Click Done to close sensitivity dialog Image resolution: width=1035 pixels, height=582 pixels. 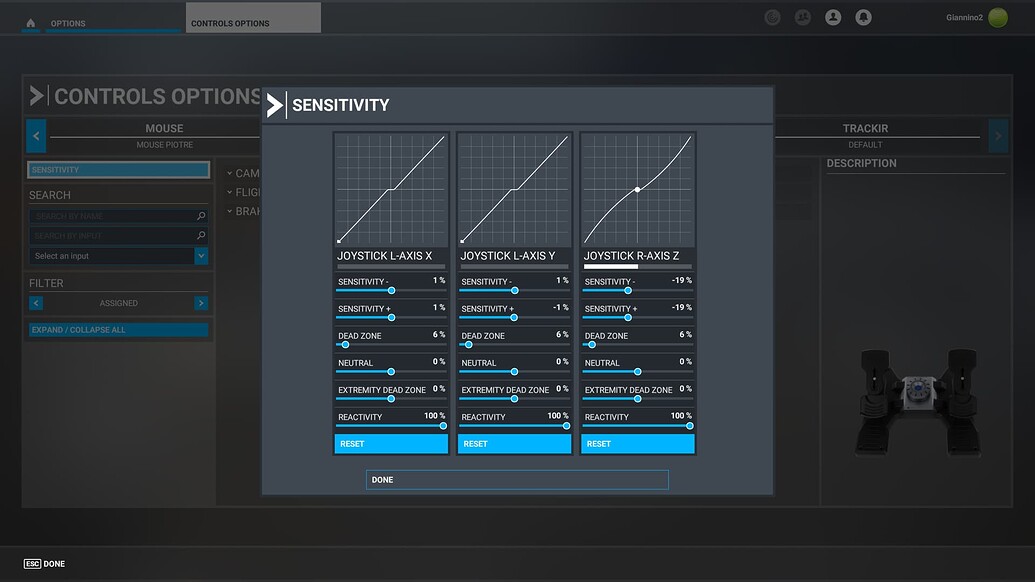[x=516, y=479]
